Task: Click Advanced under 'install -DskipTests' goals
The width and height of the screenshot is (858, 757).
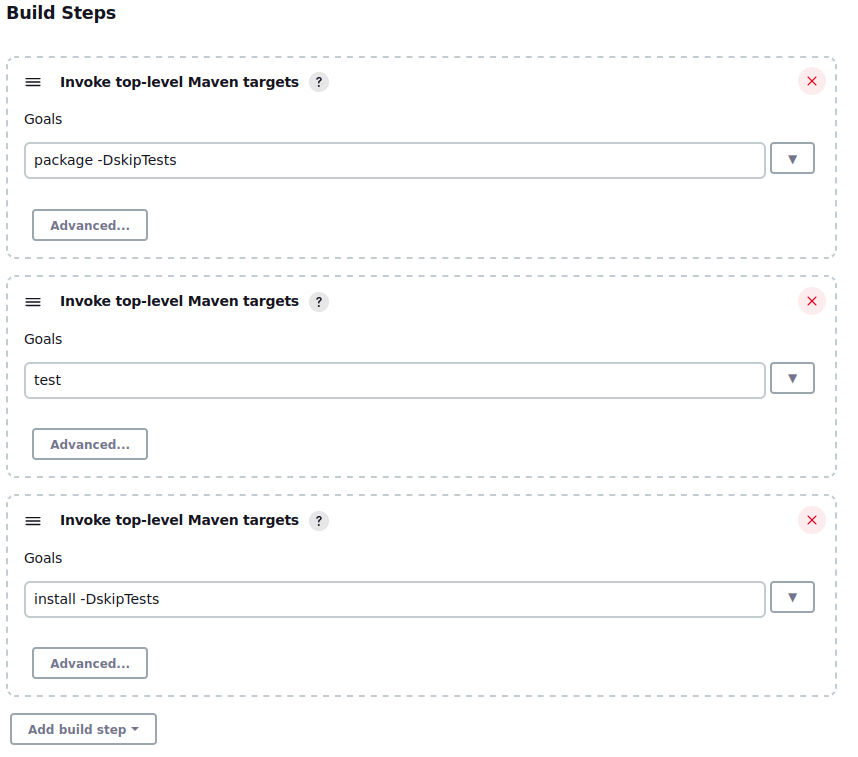Action: coord(90,663)
